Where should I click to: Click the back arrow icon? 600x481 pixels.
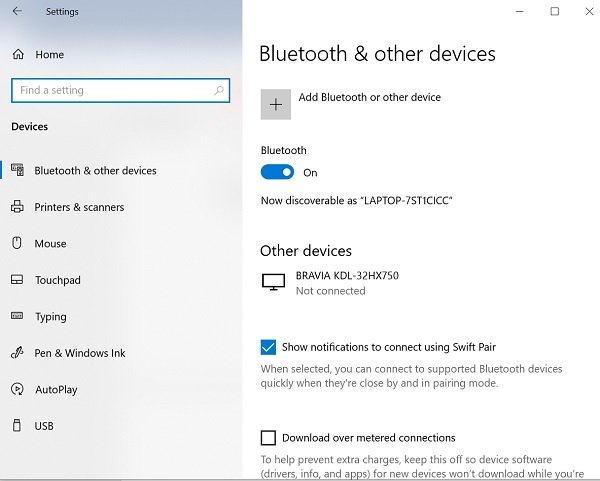coord(19,12)
